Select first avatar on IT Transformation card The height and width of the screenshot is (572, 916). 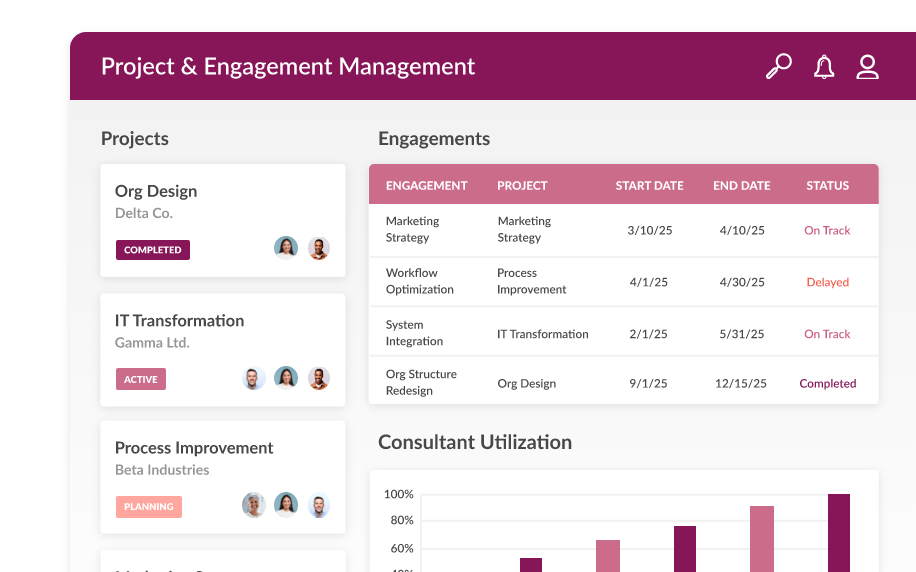tap(254, 378)
